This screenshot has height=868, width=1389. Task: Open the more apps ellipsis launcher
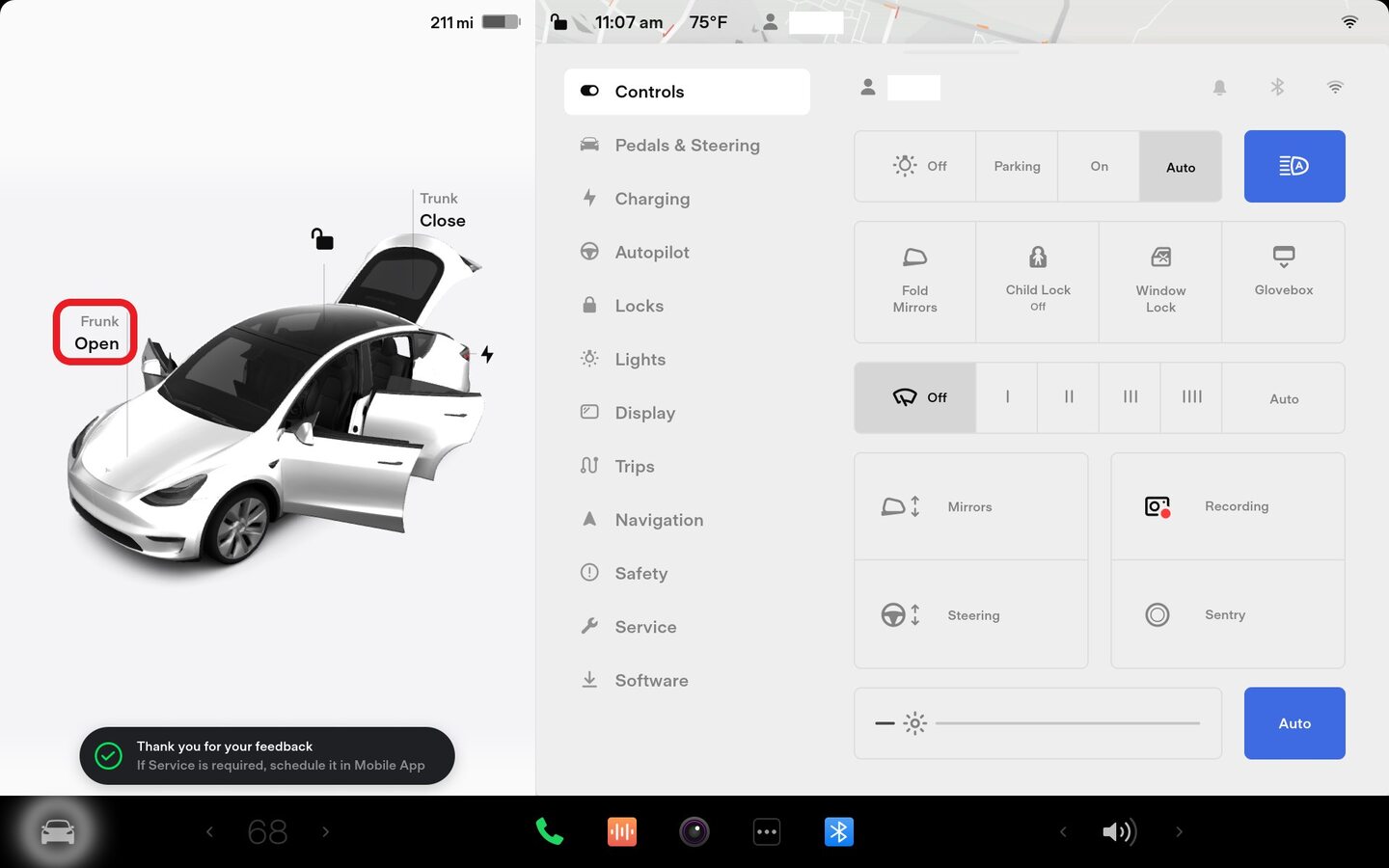(767, 831)
